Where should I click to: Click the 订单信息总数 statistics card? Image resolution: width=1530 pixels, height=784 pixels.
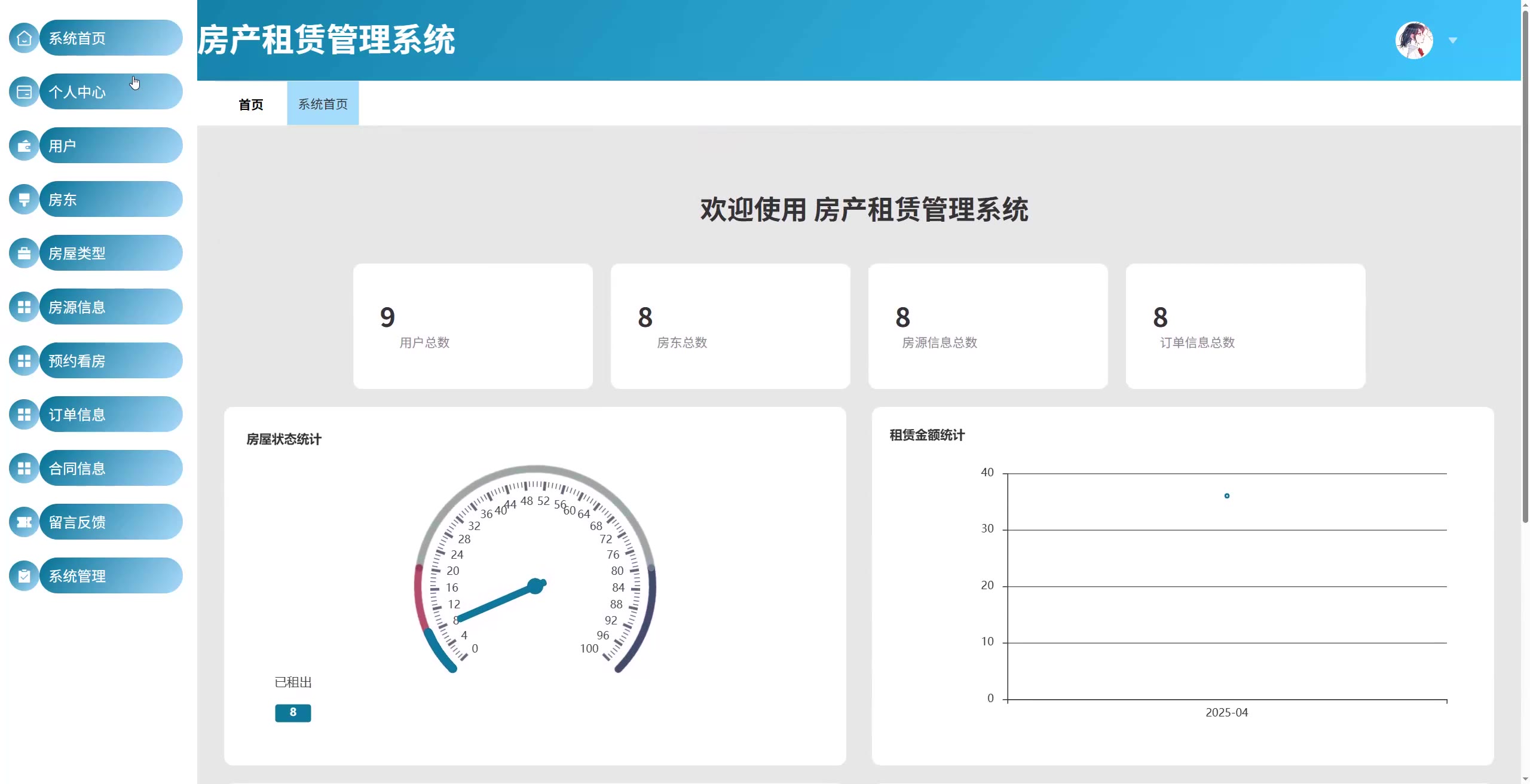(1245, 326)
